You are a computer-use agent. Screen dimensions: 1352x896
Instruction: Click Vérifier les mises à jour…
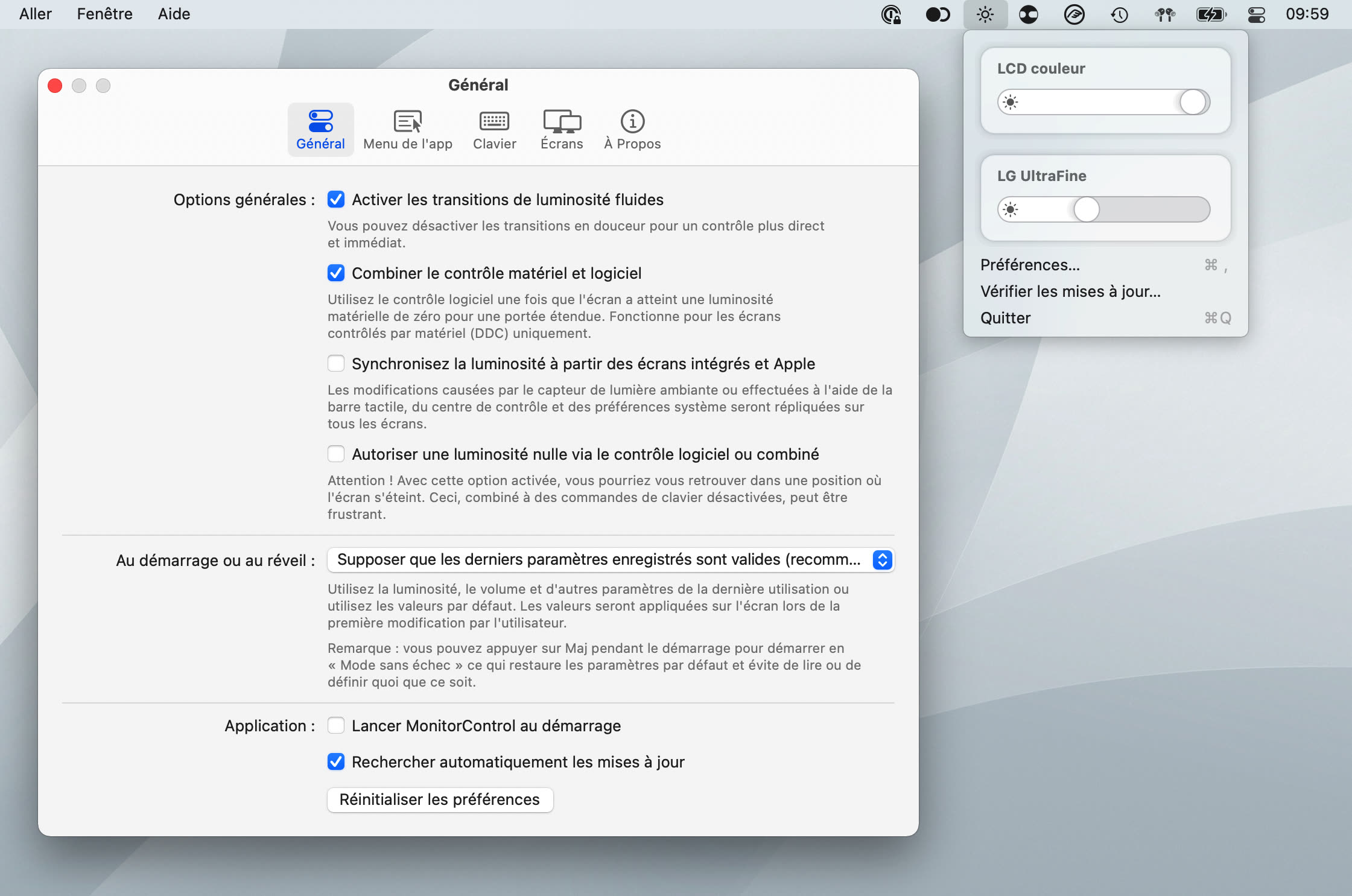point(1070,291)
